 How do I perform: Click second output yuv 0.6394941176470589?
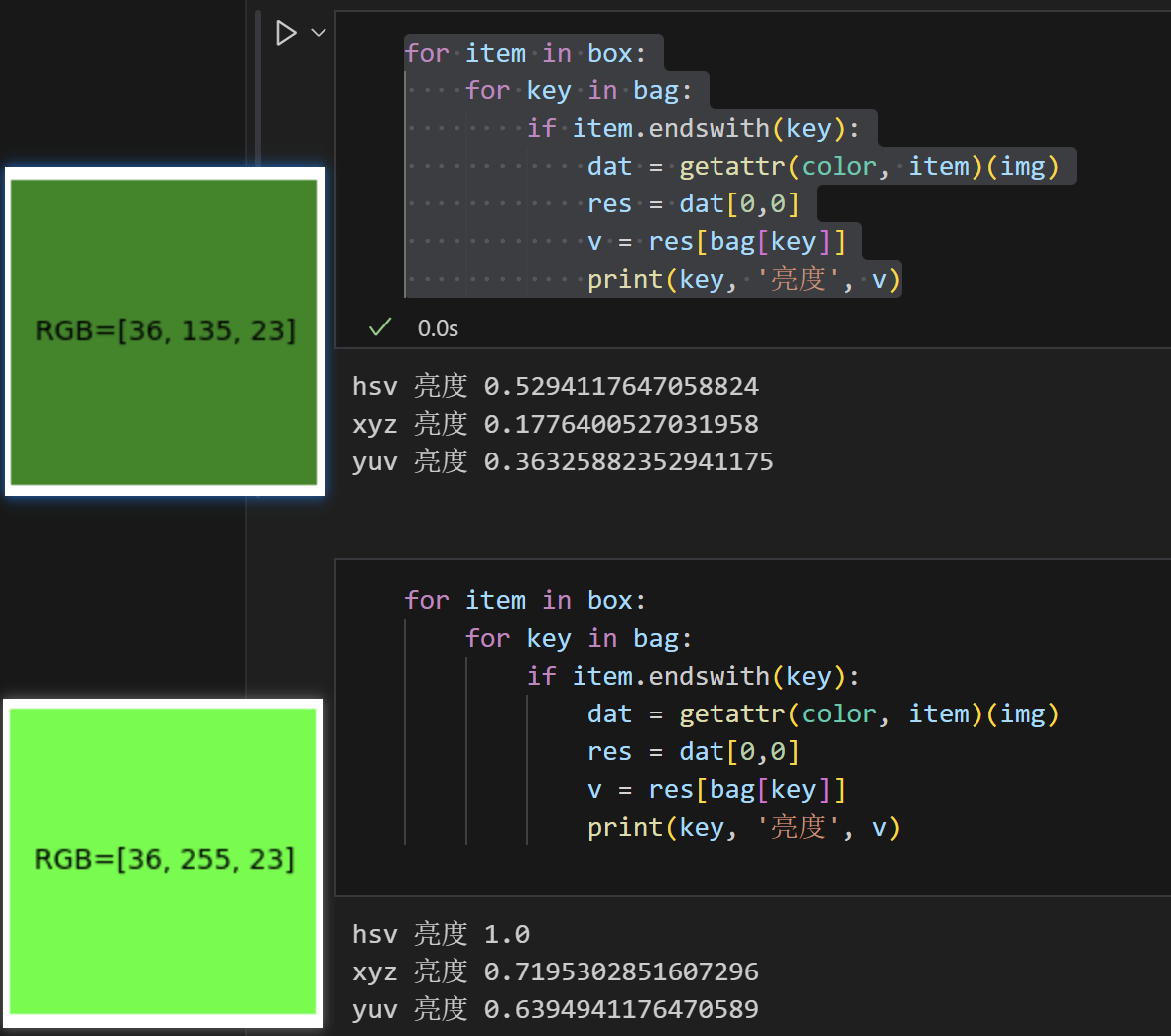pos(556,1009)
